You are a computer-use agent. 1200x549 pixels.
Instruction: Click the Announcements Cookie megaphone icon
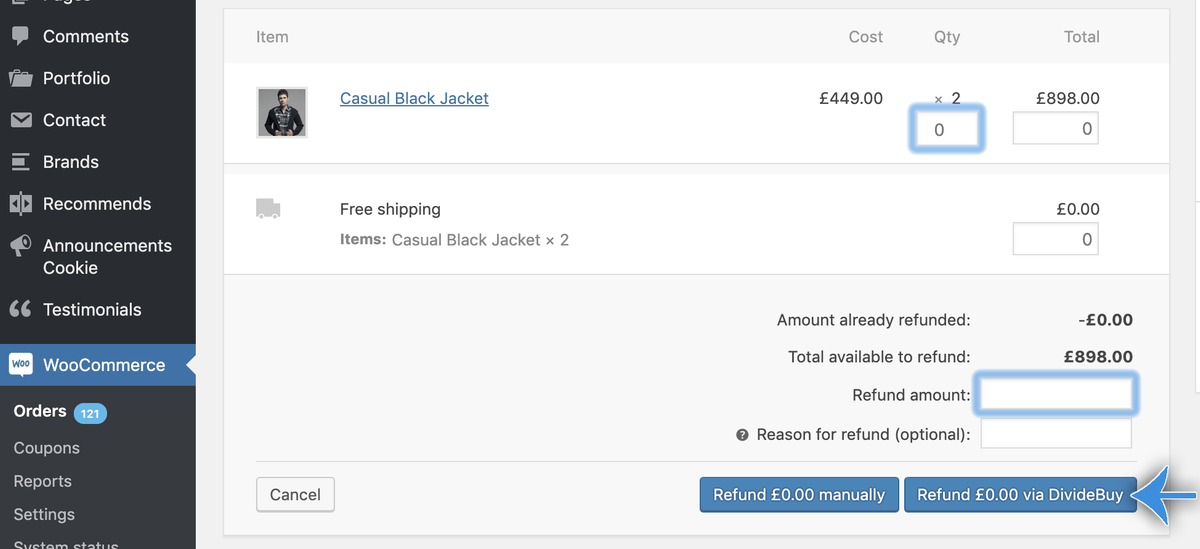coord(20,246)
